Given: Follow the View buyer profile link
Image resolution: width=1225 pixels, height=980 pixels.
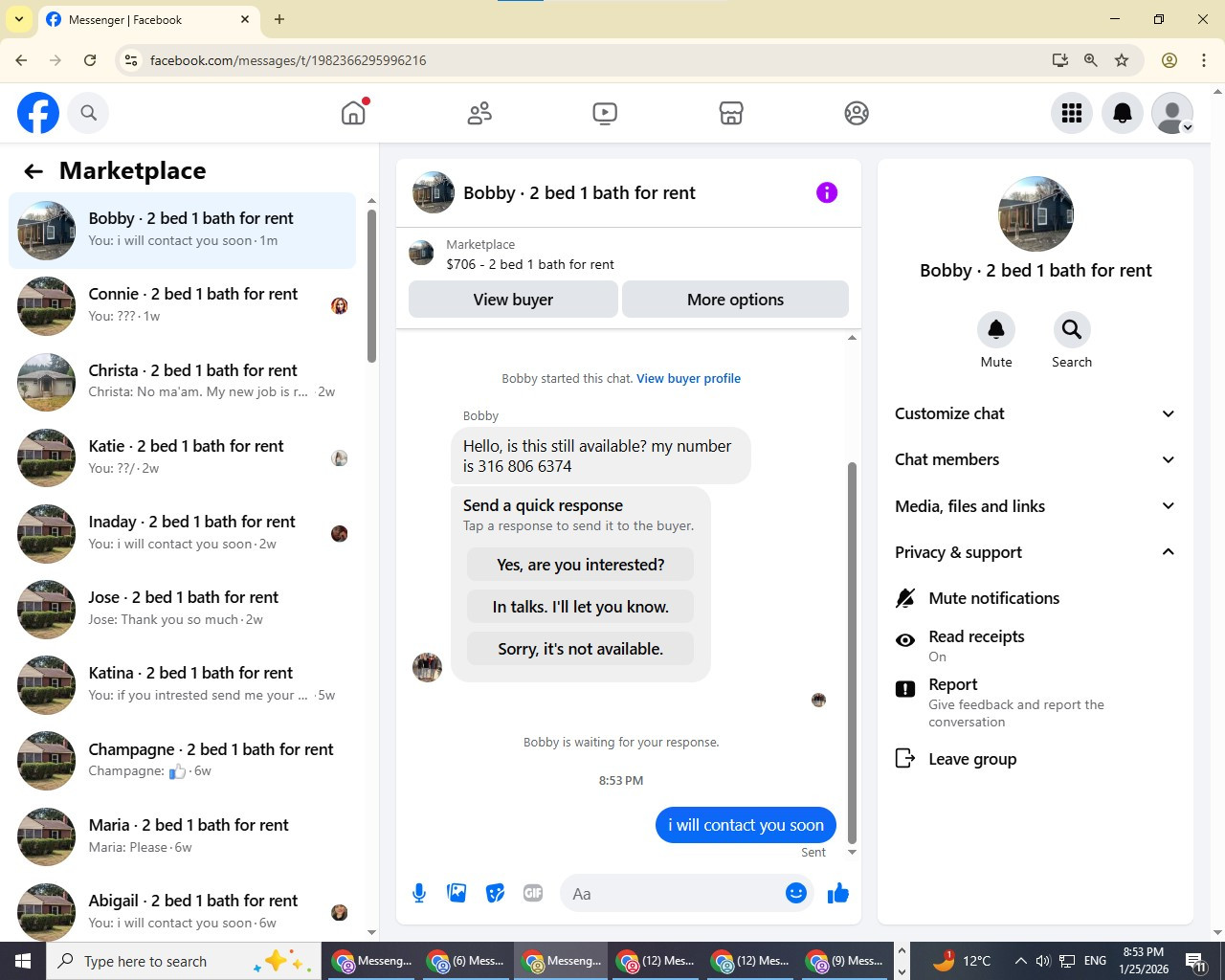Looking at the screenshot, I should [x=689, y=378].
